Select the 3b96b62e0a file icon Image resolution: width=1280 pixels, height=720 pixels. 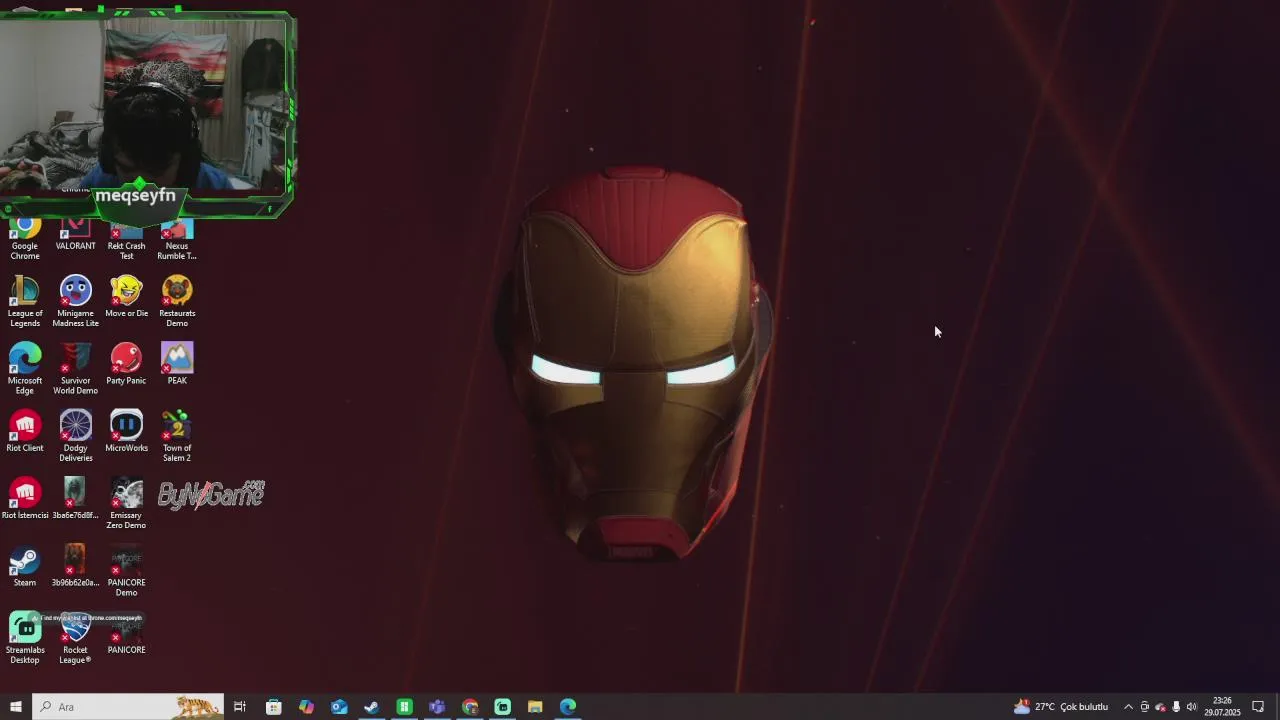[x=76, y=565]
